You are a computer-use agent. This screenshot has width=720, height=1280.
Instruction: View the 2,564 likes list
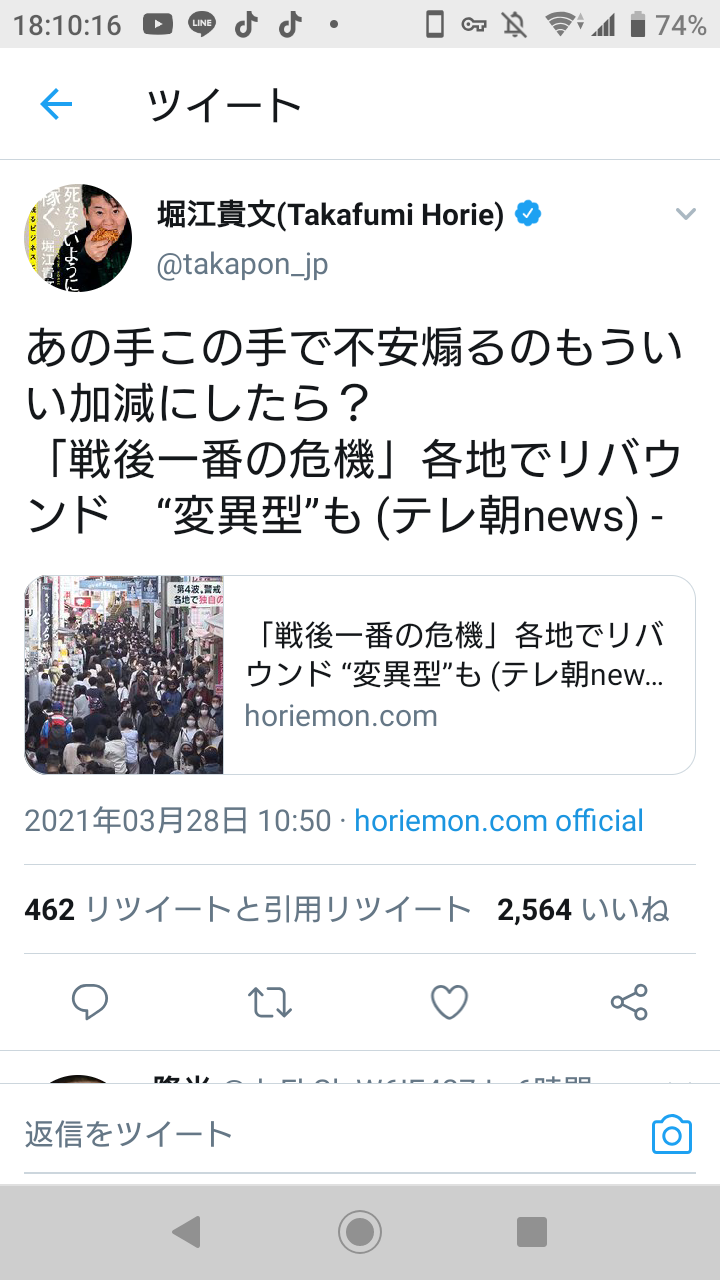[x=583, y=909]
